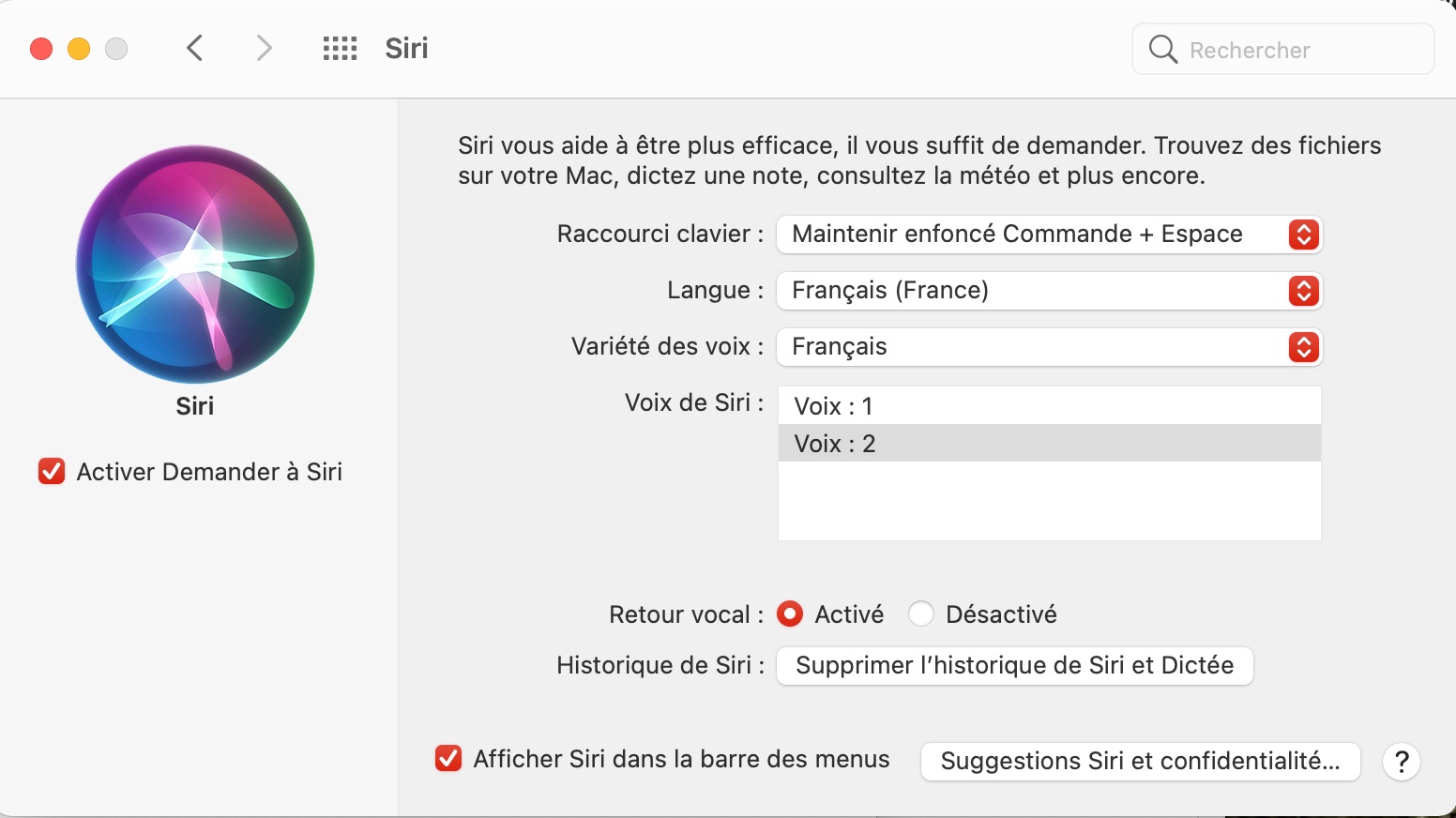Expand the Variété des voix dropdown
Image resolution: width=1456 pixels, height=818 pixels.
pos(1048,347)
